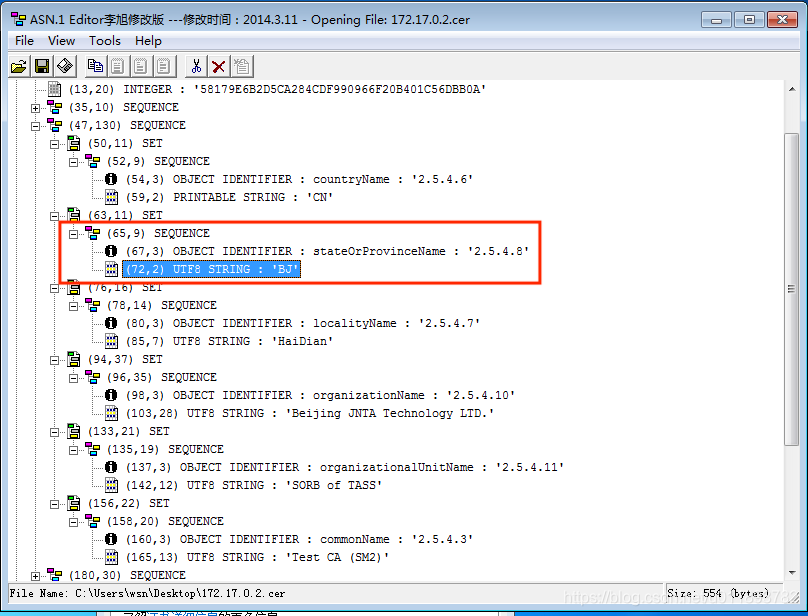808x616 pixels.
Task: Click the grayed paste icon left of scissors
Action: point(164,66)
